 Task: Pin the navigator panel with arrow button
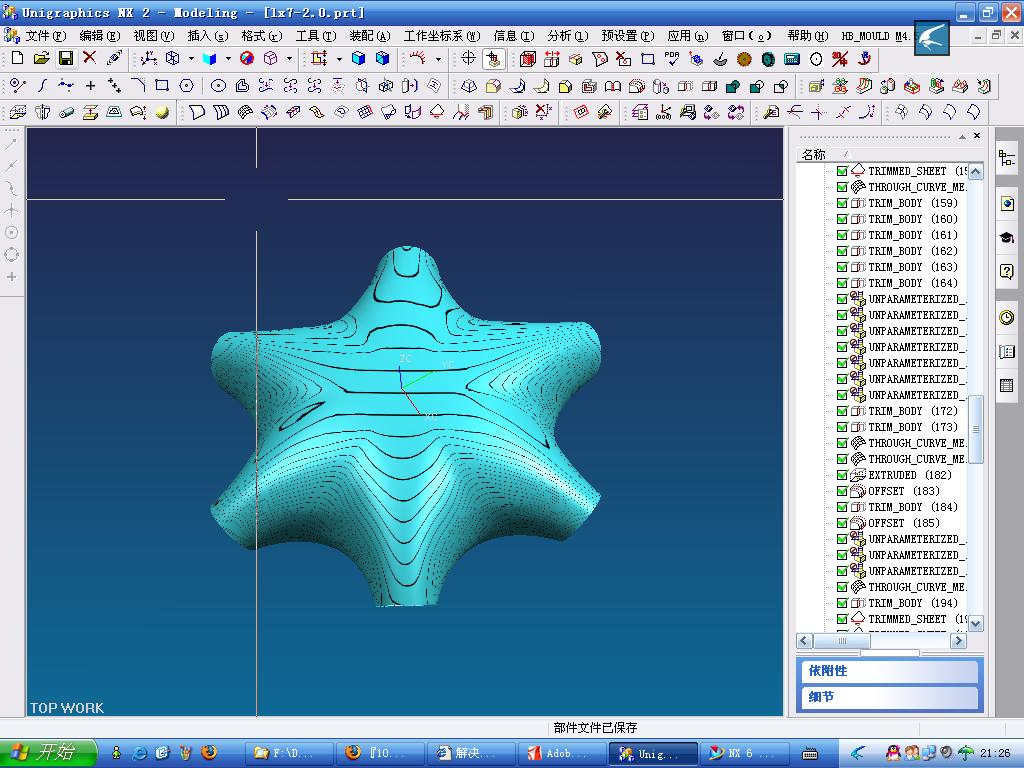tap(962, 136)
